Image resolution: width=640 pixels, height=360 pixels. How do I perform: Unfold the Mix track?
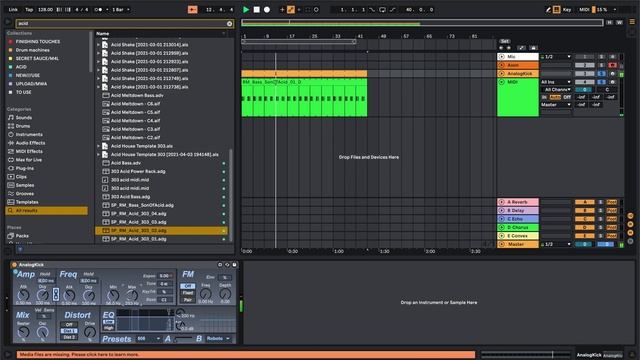[502, 57]
